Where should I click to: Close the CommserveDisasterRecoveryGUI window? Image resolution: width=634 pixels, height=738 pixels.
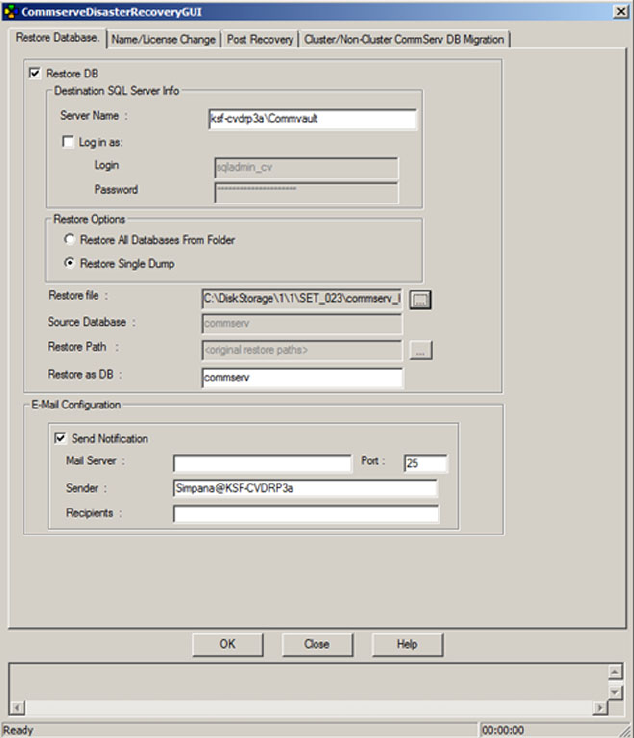click(x=621, y=11)
